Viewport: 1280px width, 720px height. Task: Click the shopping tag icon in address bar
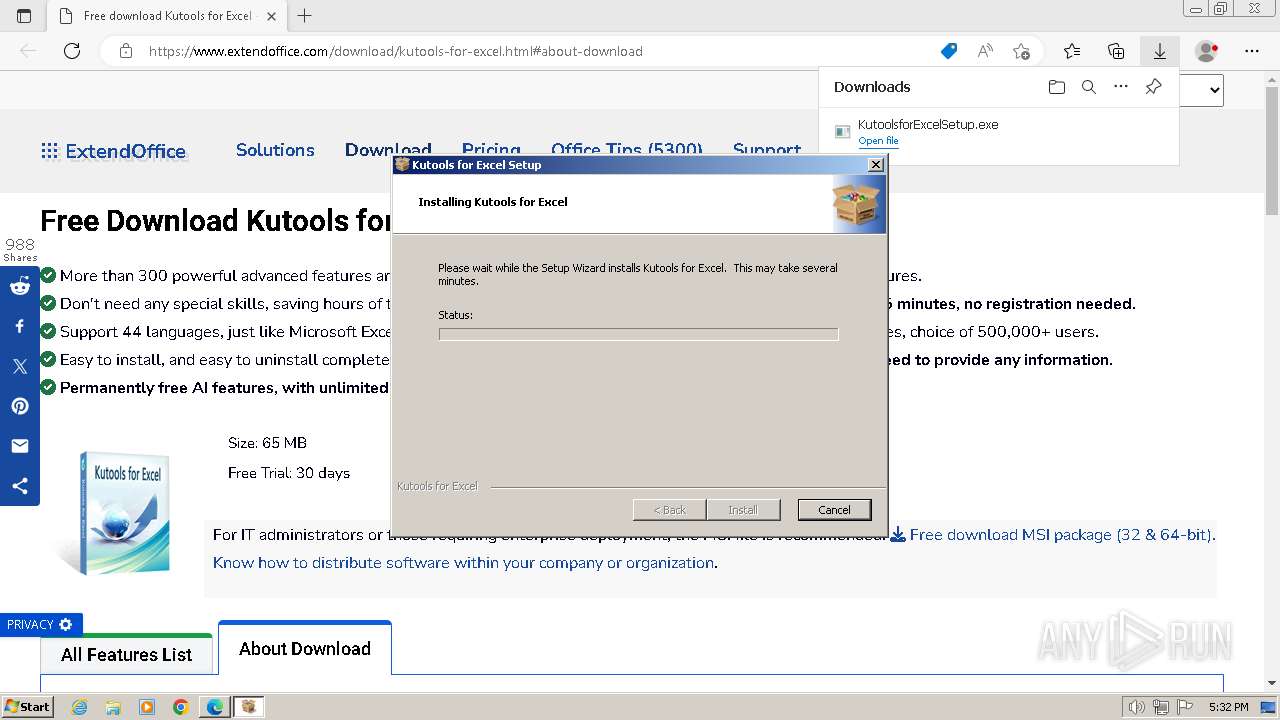pos(949,51)
